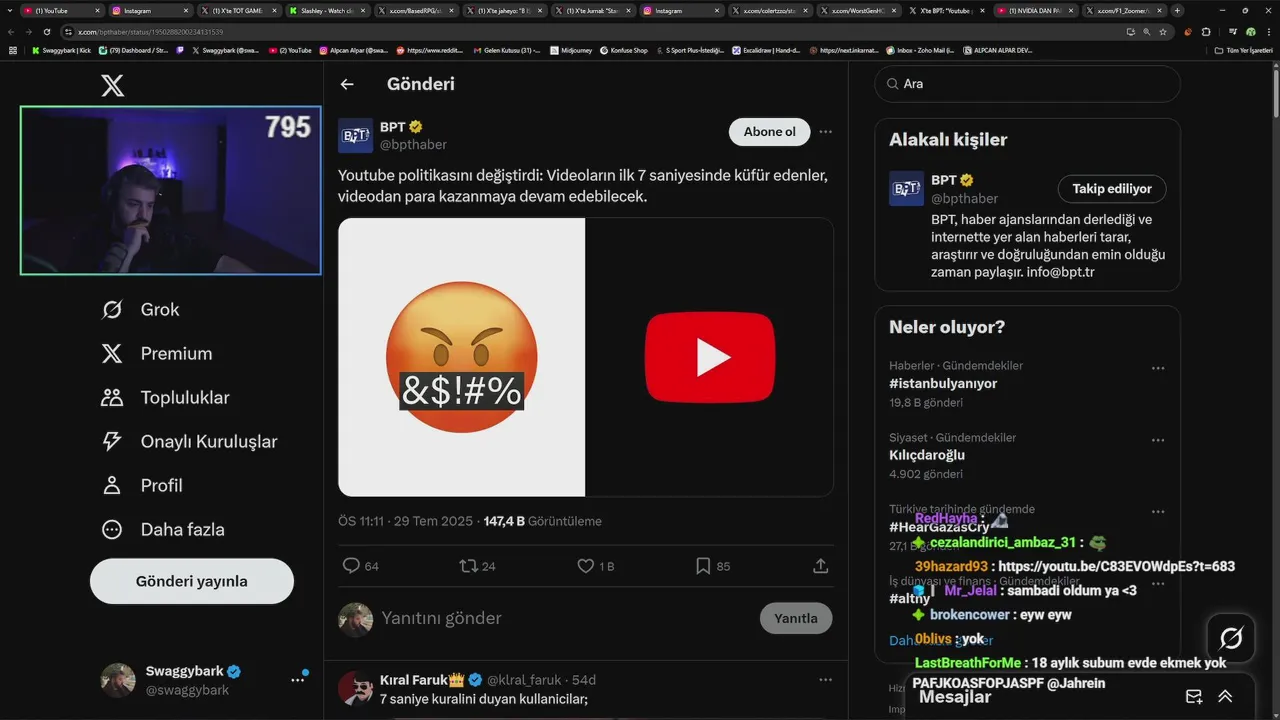Switch to the Slashley - Watch browser tab

click(x=329, y=10)
